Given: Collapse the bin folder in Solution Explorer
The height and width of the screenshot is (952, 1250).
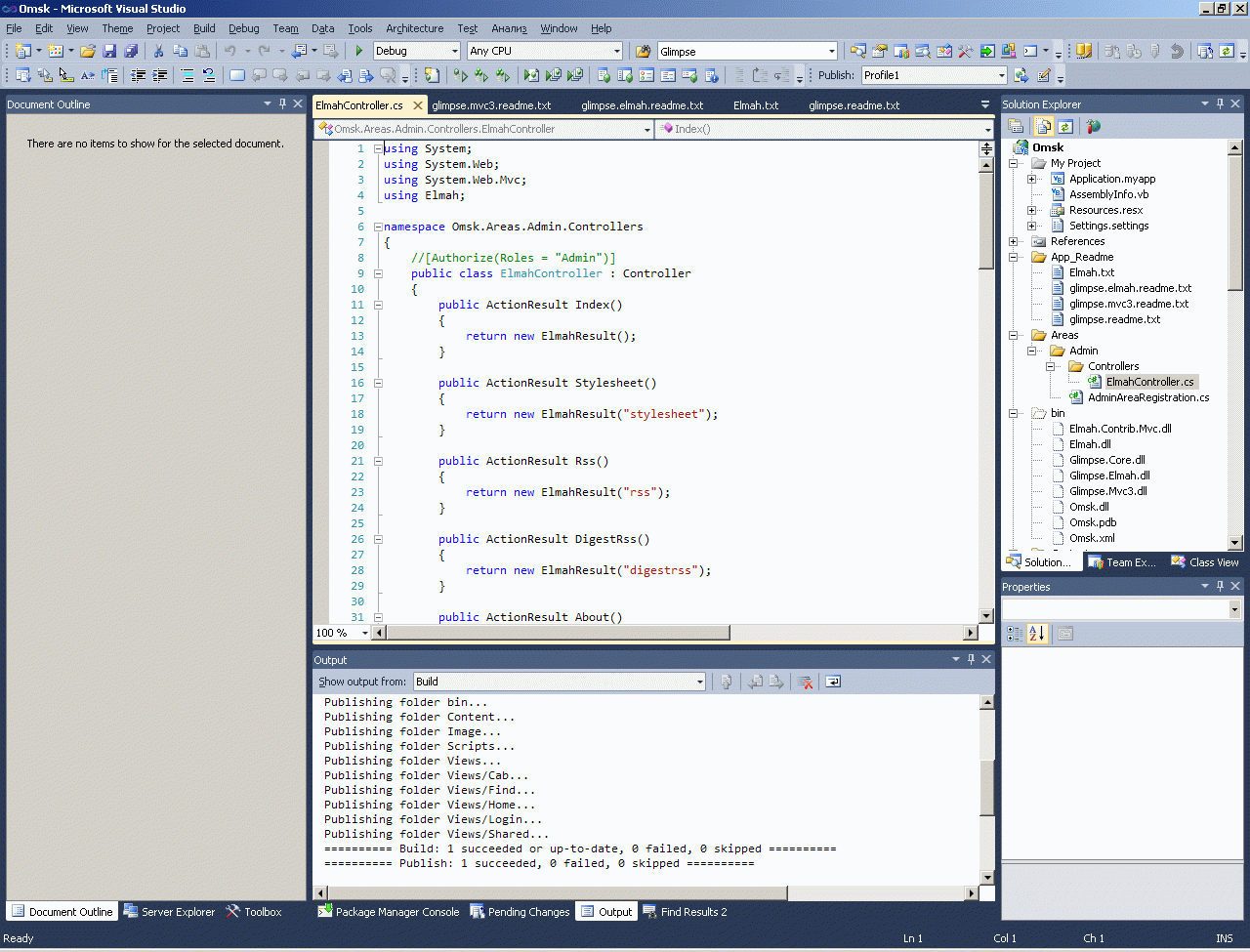Looking at the screenshot, I should pyautogui.click(x=1014, y=413).
